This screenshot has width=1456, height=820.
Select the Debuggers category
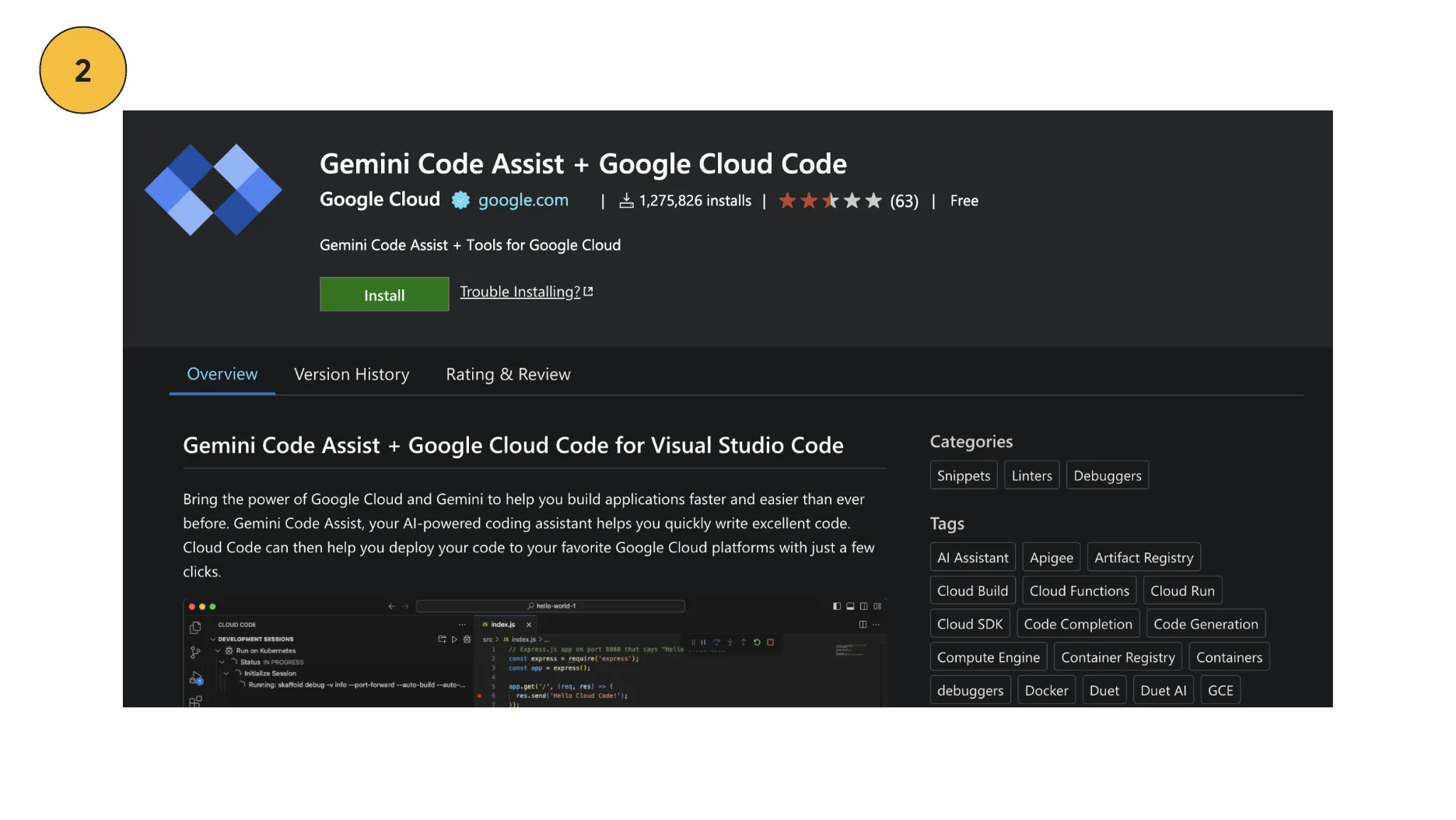pyautogui.click(x=1108, y=475)
